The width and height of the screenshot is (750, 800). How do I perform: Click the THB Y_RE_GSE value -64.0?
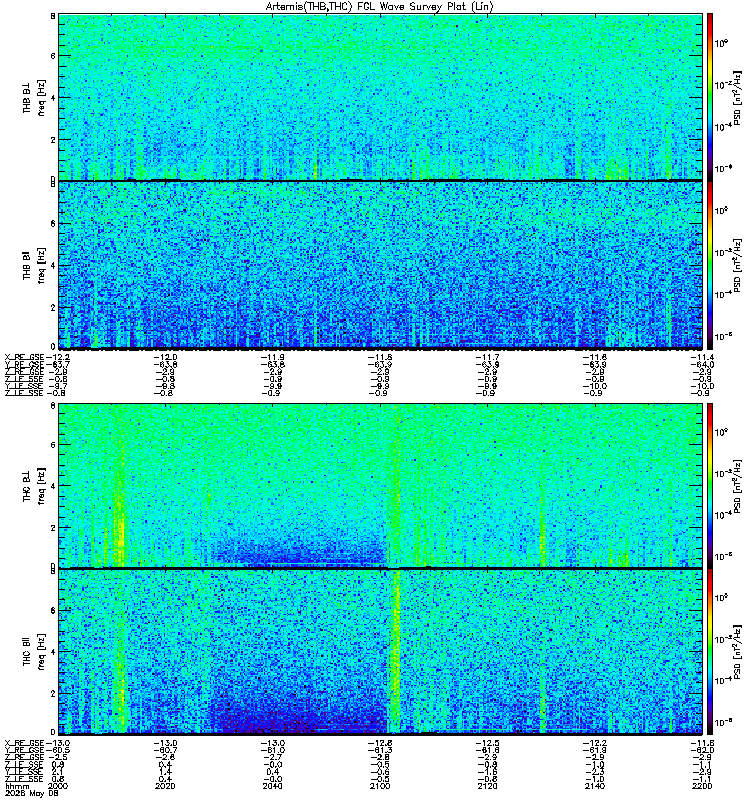pos(702,364)
